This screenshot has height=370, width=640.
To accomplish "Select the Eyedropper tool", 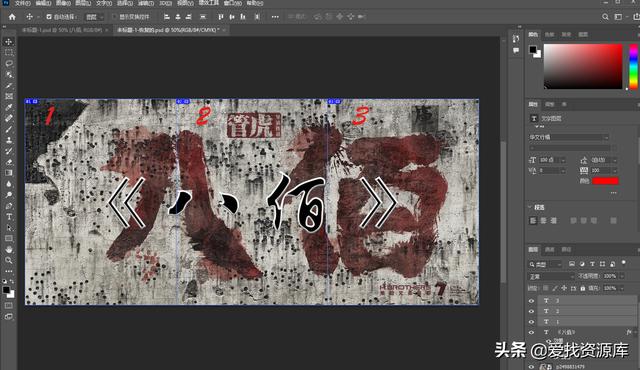I will click(9, 107).
